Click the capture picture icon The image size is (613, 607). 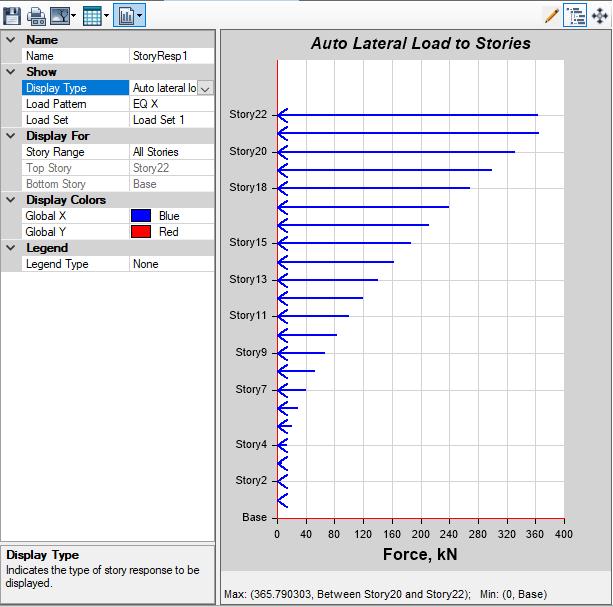coord(60,16)
